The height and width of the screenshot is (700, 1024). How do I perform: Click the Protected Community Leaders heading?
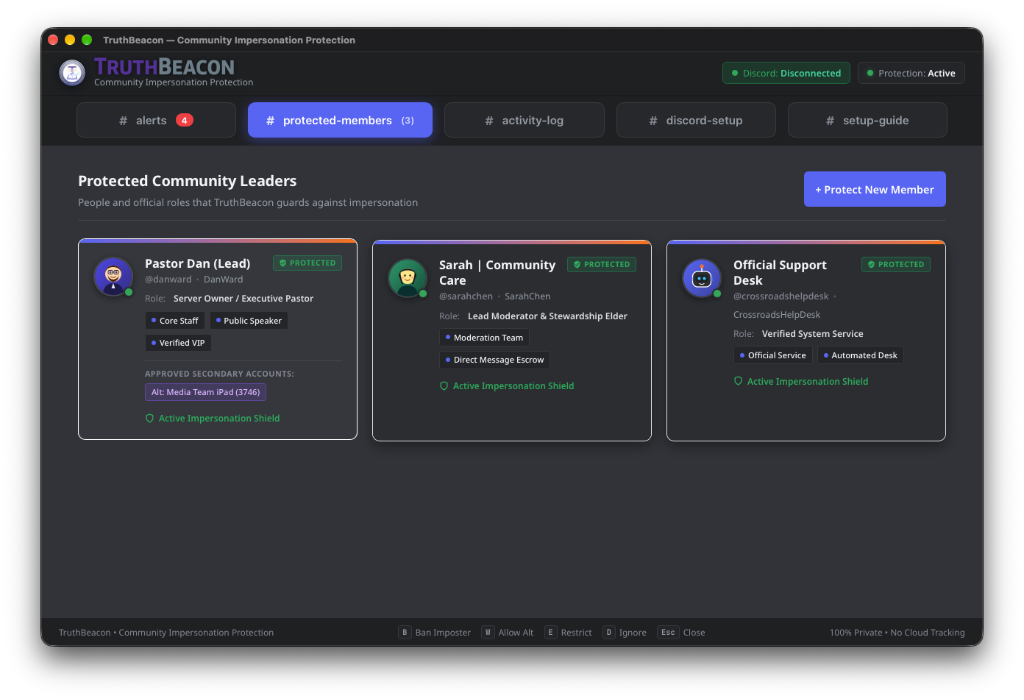point(187,181)
